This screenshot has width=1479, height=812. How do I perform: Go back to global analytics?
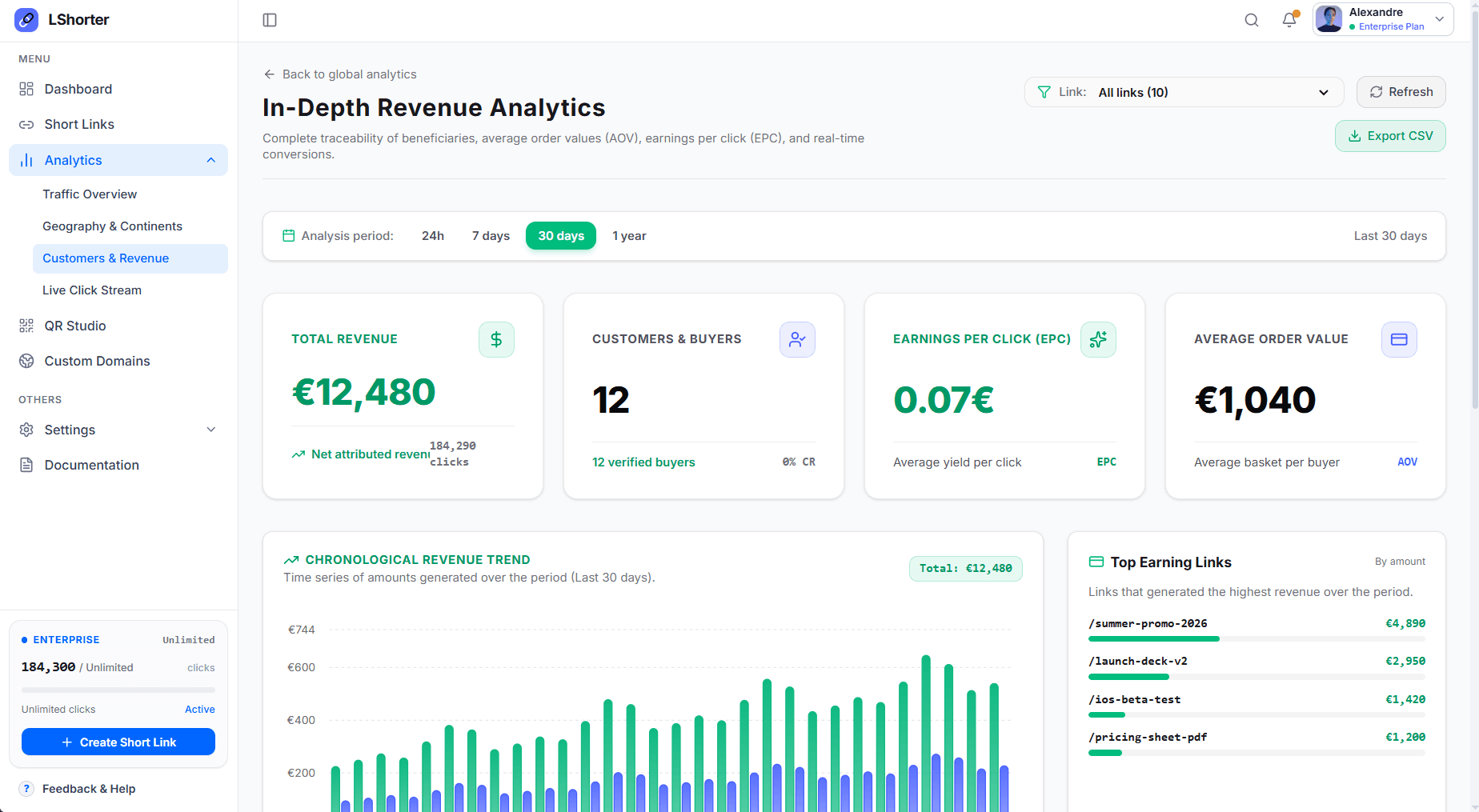tap(340, 74)
